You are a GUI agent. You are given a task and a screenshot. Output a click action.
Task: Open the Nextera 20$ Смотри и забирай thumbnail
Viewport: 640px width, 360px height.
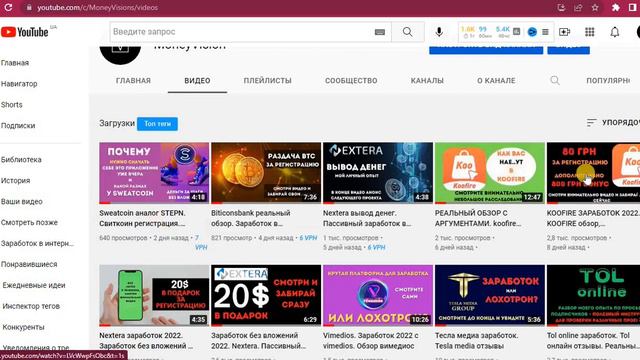coord(266,295)
